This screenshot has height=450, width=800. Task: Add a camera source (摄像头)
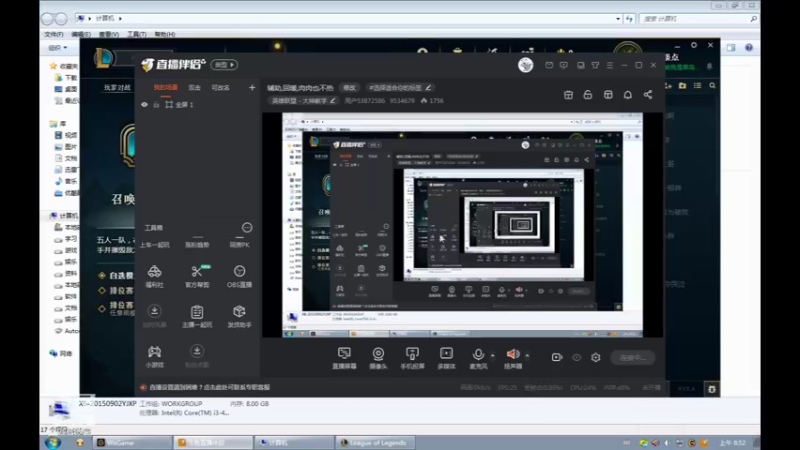point(378,358)
